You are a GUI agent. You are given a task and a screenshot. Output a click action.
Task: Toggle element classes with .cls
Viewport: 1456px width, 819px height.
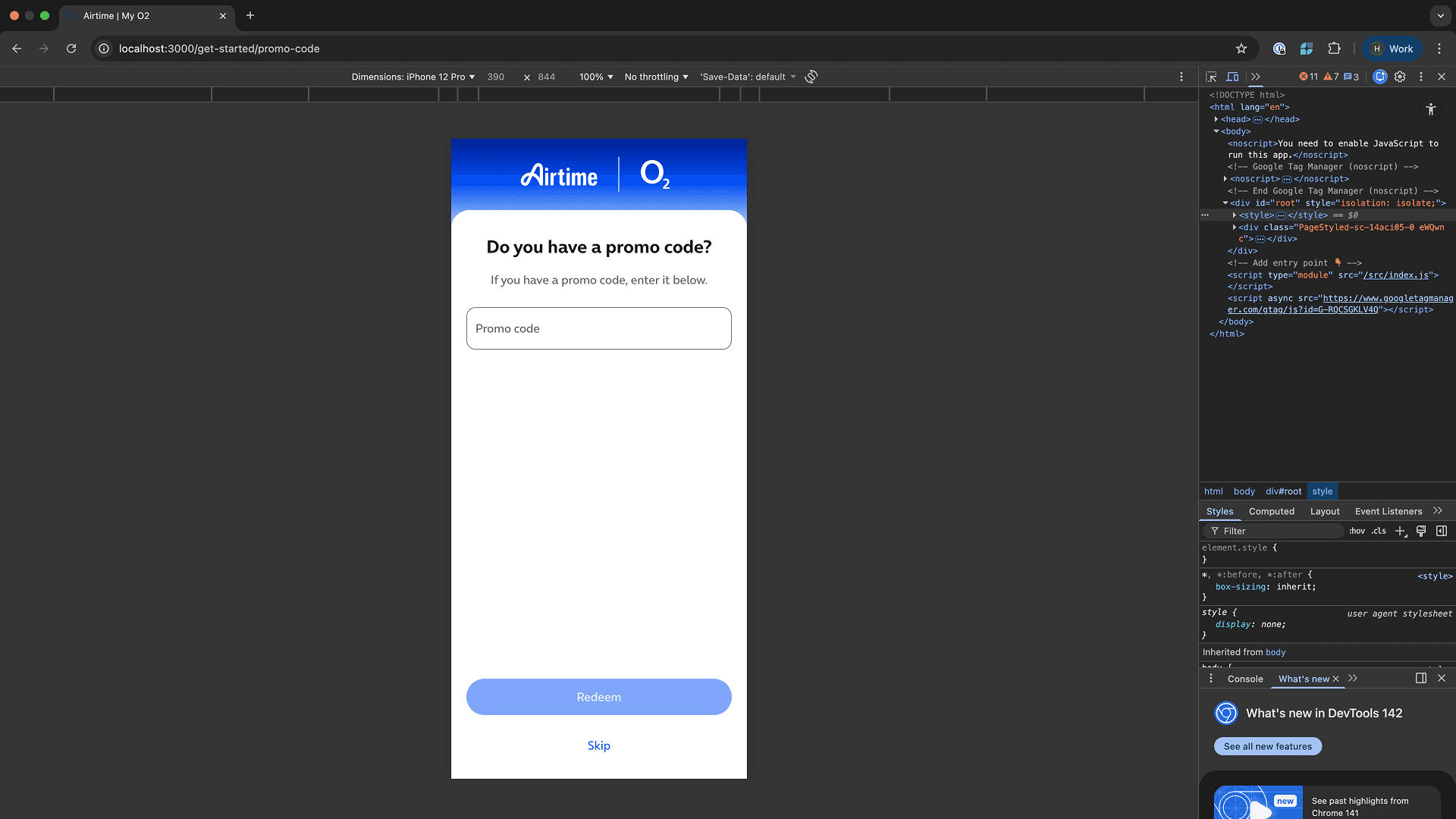1378,531
